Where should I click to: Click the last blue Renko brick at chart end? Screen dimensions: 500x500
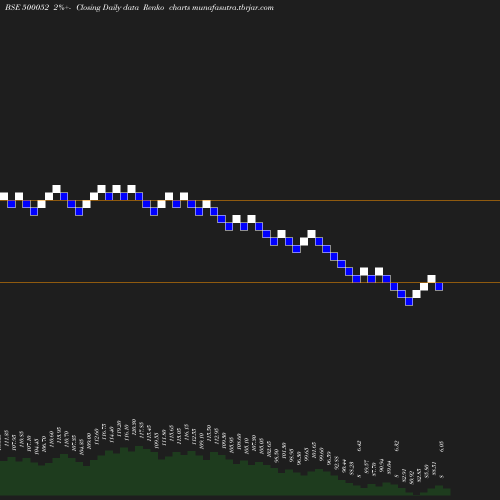tap(439, 286)
